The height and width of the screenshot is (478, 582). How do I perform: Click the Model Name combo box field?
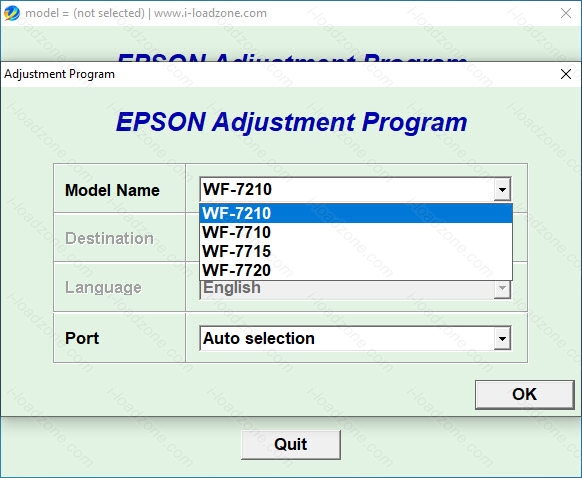(355, 190)
